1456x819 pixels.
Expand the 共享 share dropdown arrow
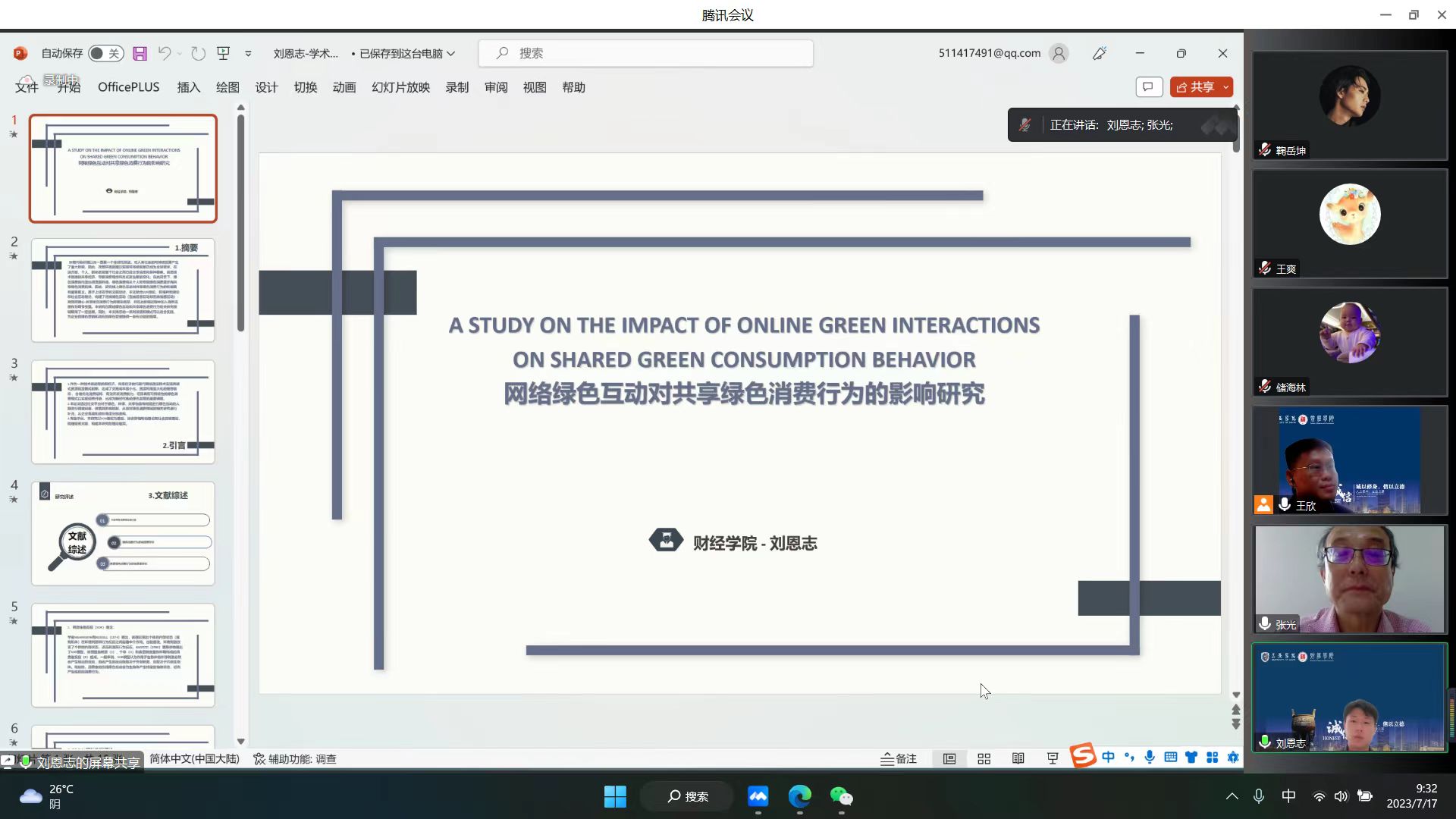[1226, 87]
